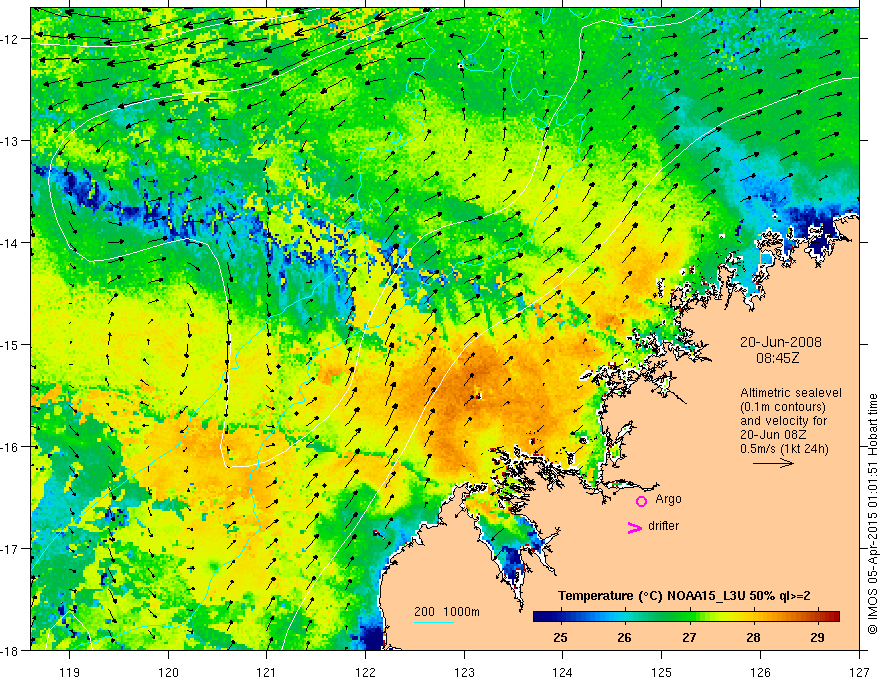Click colorbar tick label '28'
The height and width of the screenshot is (680, 880).
coord(754,637)
